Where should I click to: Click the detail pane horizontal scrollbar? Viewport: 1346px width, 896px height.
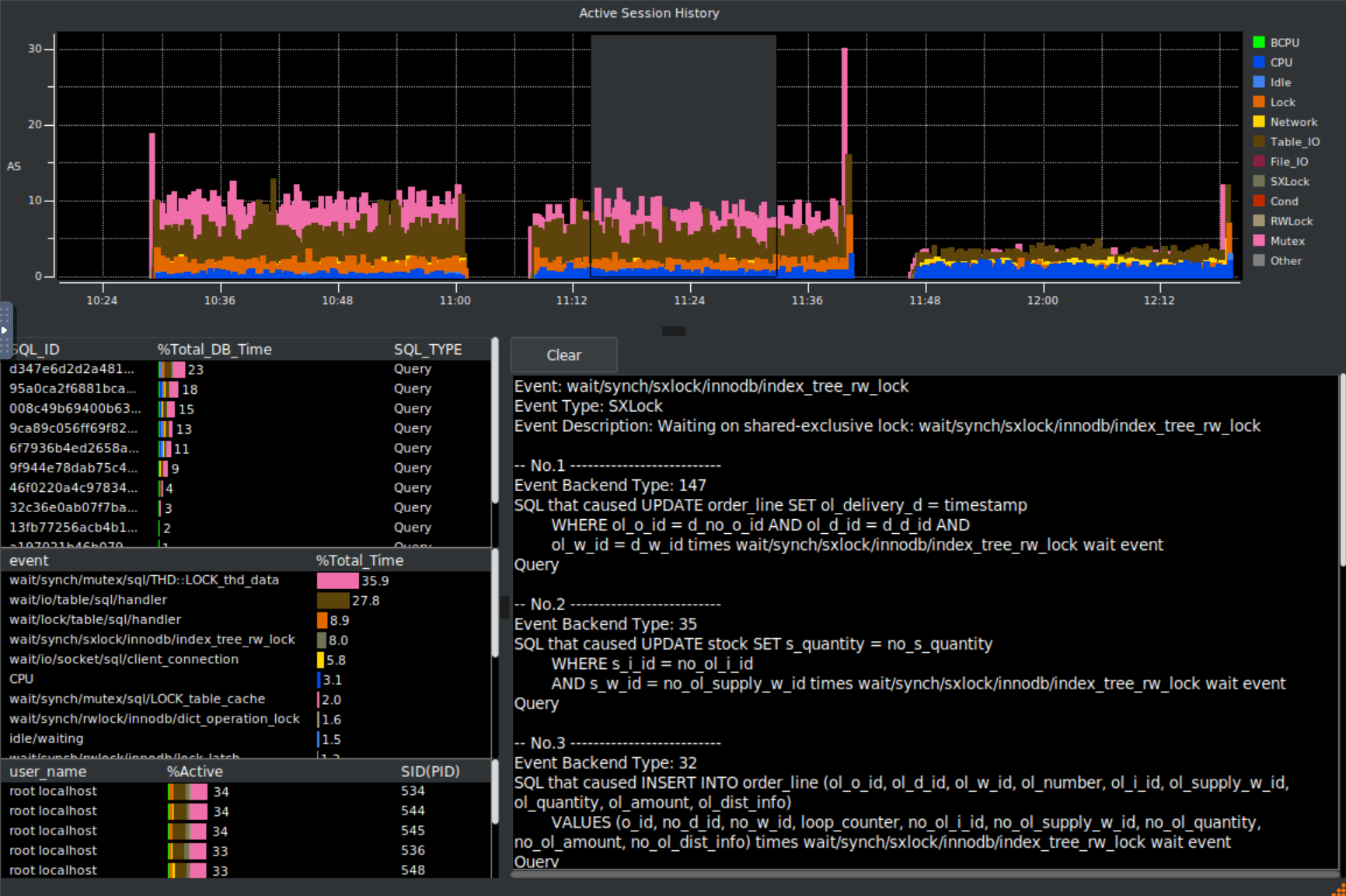[x=925, y=874]
